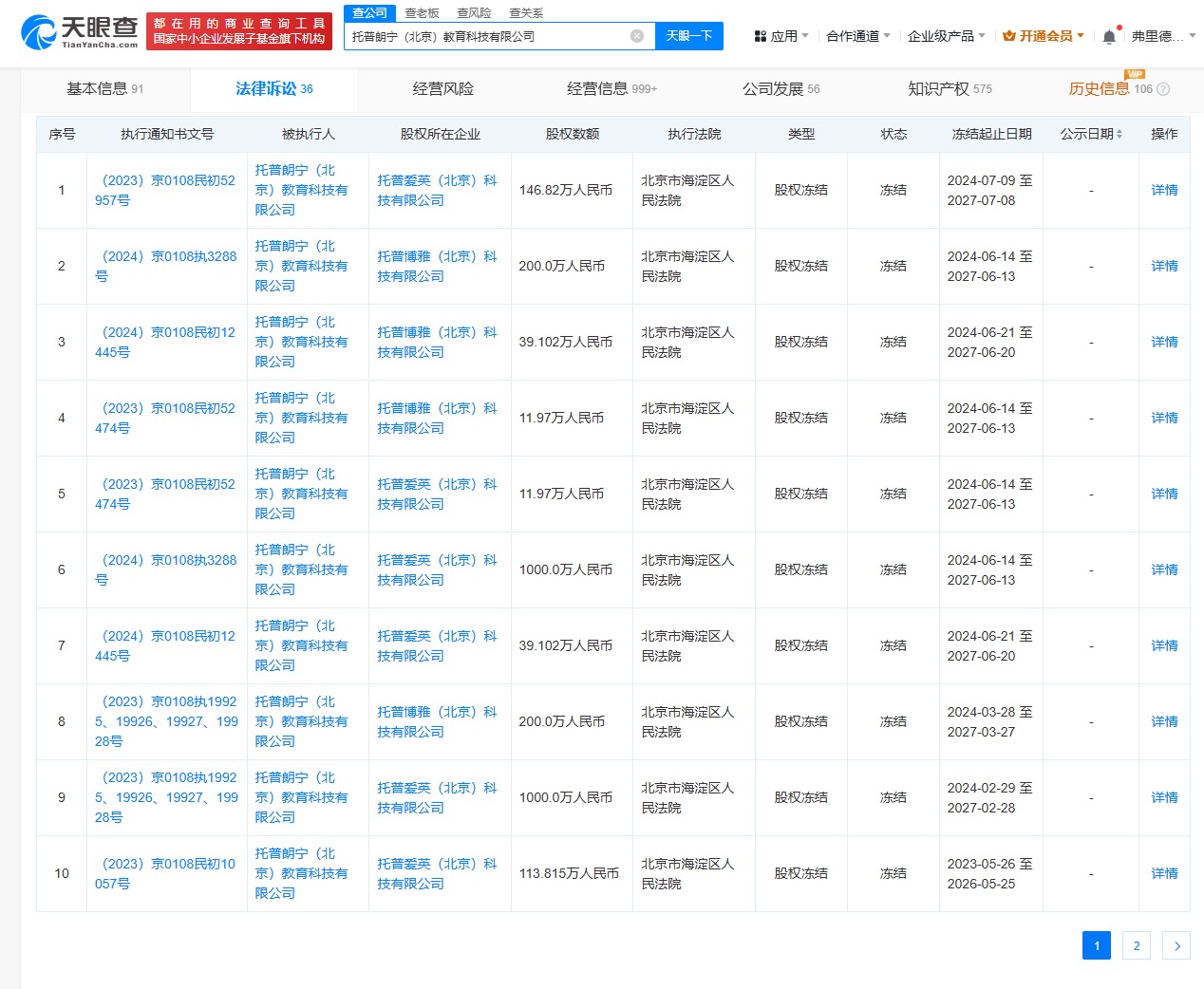Click the 天眼一下 search button
Image resolution: width=1204 pixels, height=989 pixels.
[x=689, y=36]
